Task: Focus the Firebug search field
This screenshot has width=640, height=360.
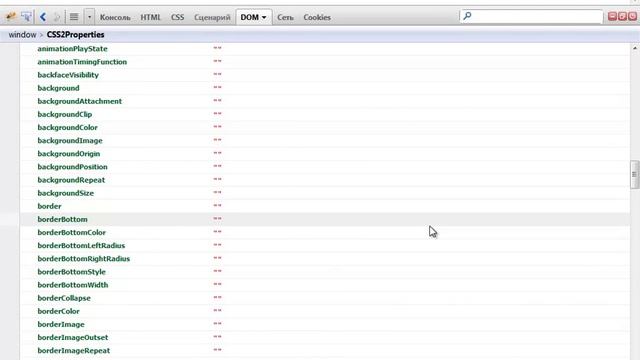Action: (531, 16)
